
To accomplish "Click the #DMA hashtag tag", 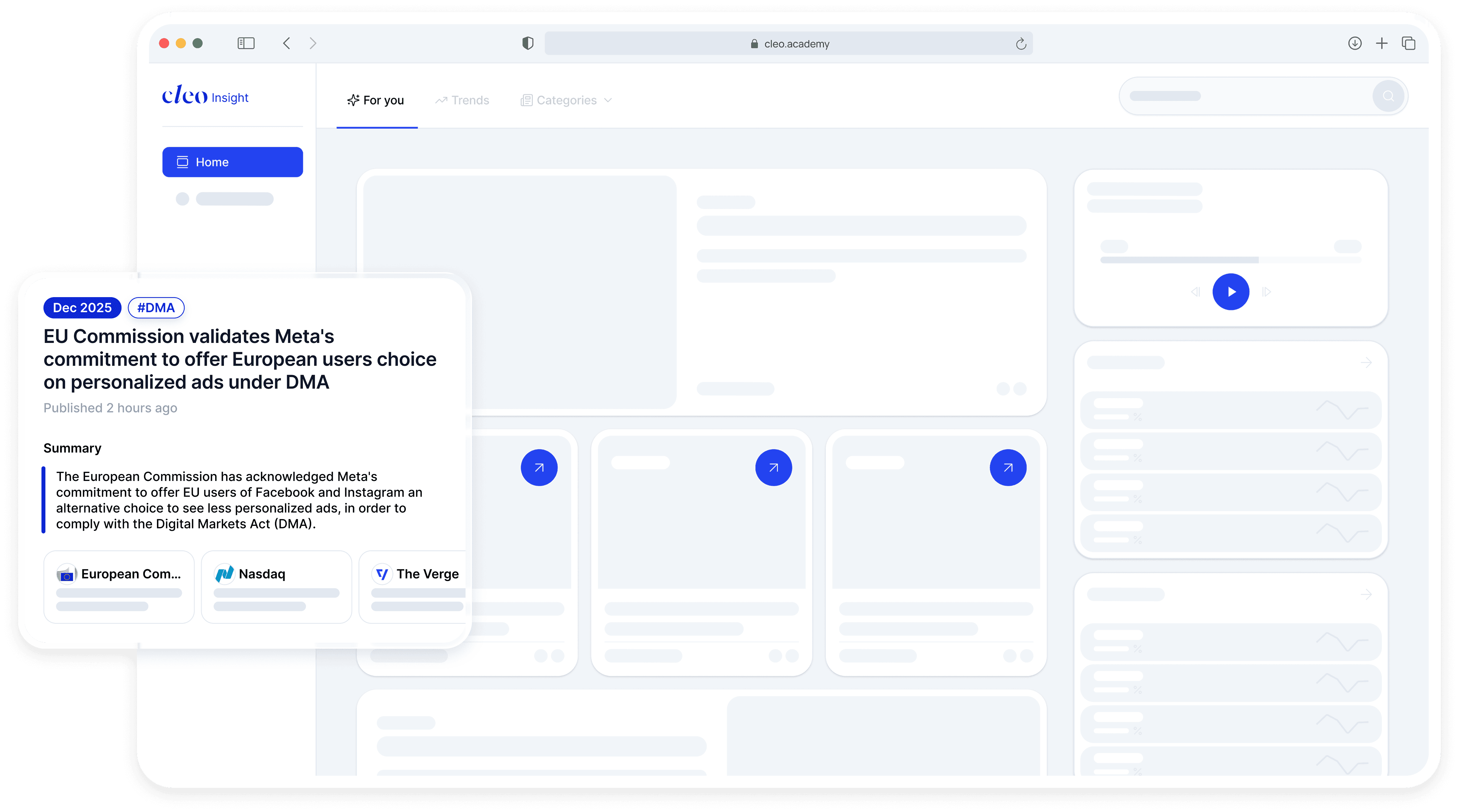I will pos(156,307).
